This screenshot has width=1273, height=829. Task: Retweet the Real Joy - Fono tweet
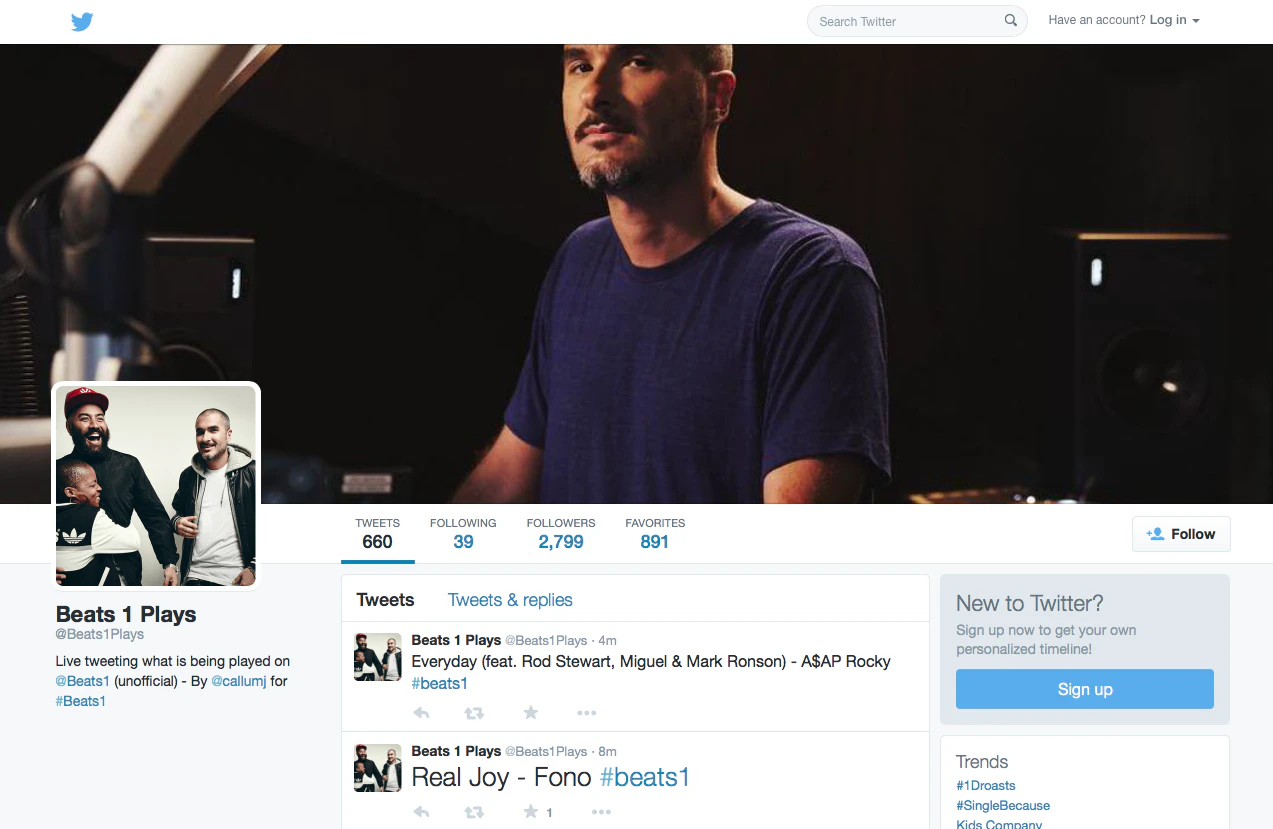[474, 812]
